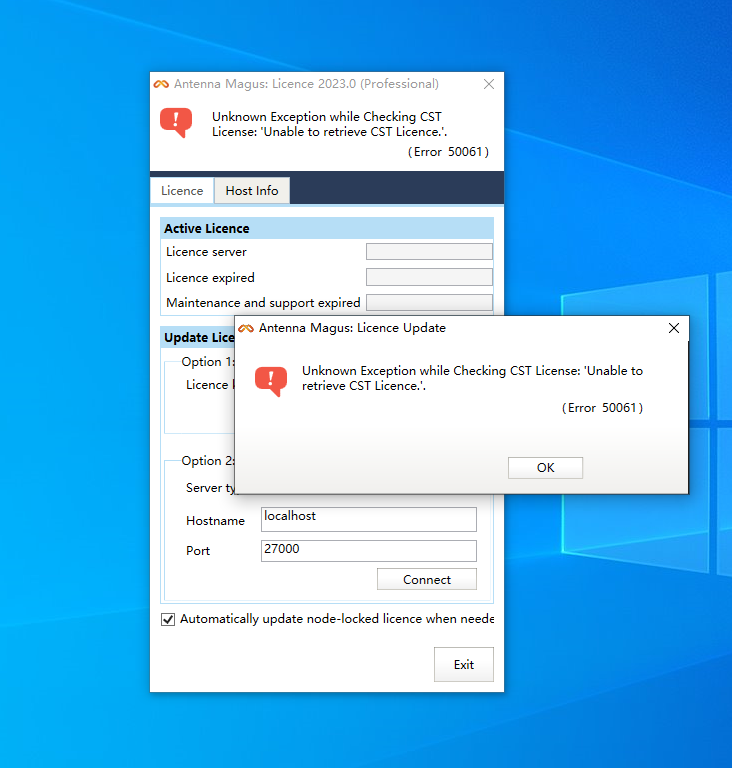732x768 pixels.
Task: Click the 'Maintenance and support expired' label
Action: [x=263, y=303]
